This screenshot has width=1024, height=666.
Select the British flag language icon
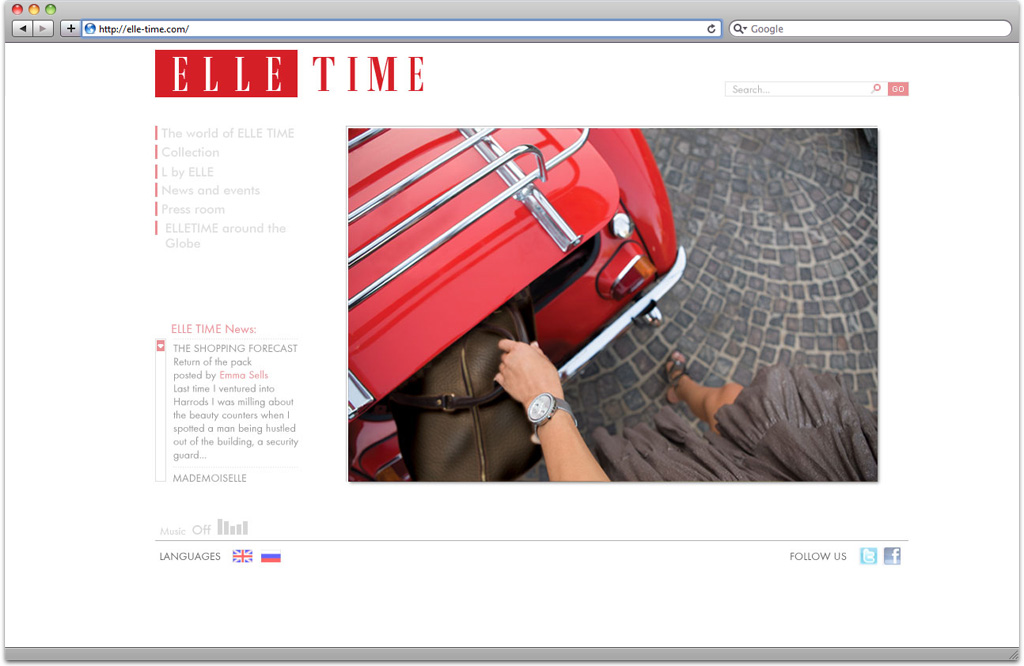pyautogui.click(x=242, y=556)
